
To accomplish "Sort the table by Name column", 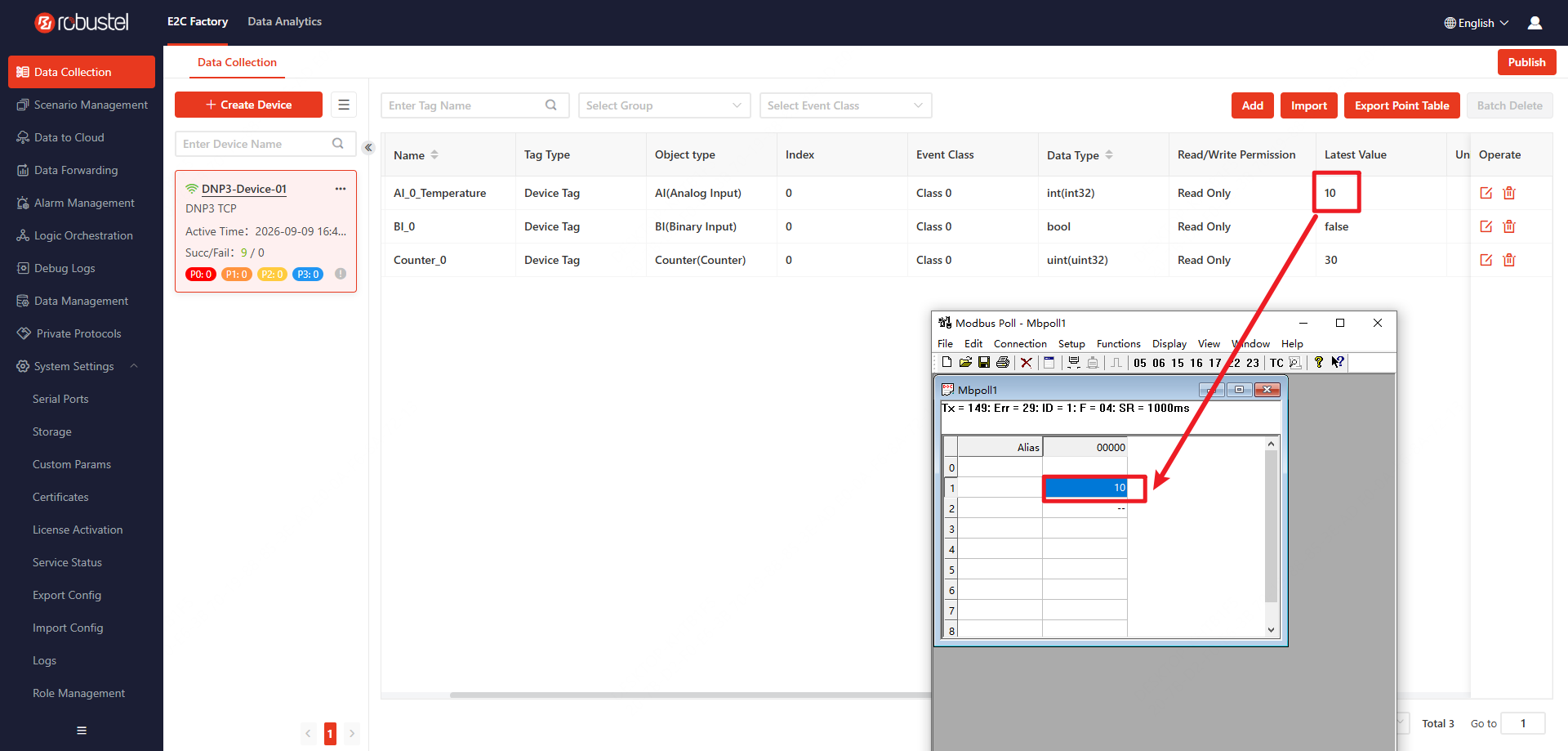I will pos(434,154).
